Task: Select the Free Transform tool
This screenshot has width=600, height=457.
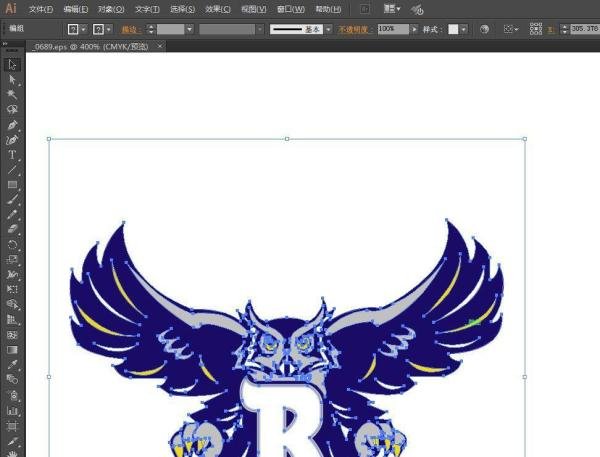Action: [x=12, y=289]
